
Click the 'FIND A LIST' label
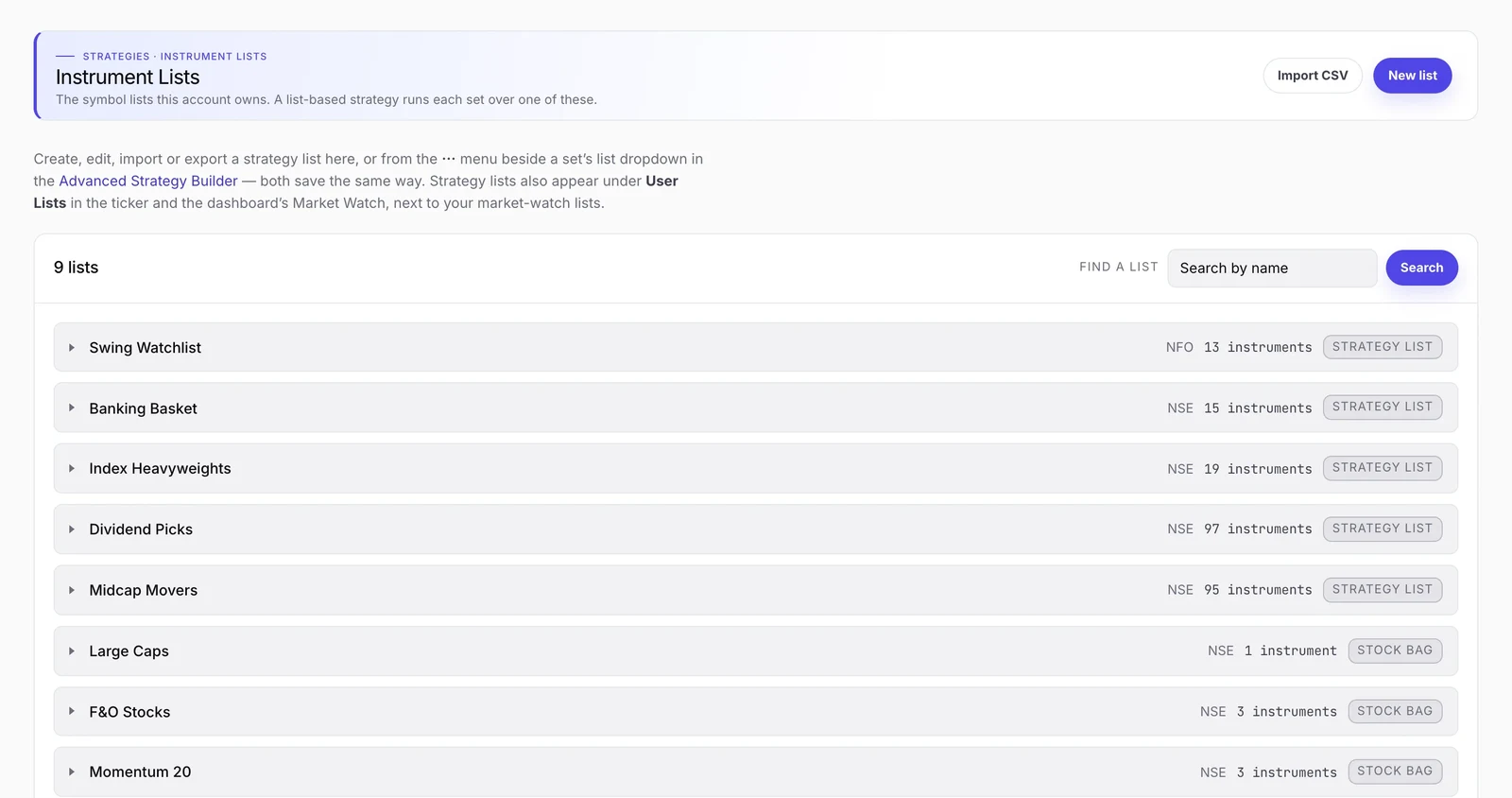click(1119, 268)
